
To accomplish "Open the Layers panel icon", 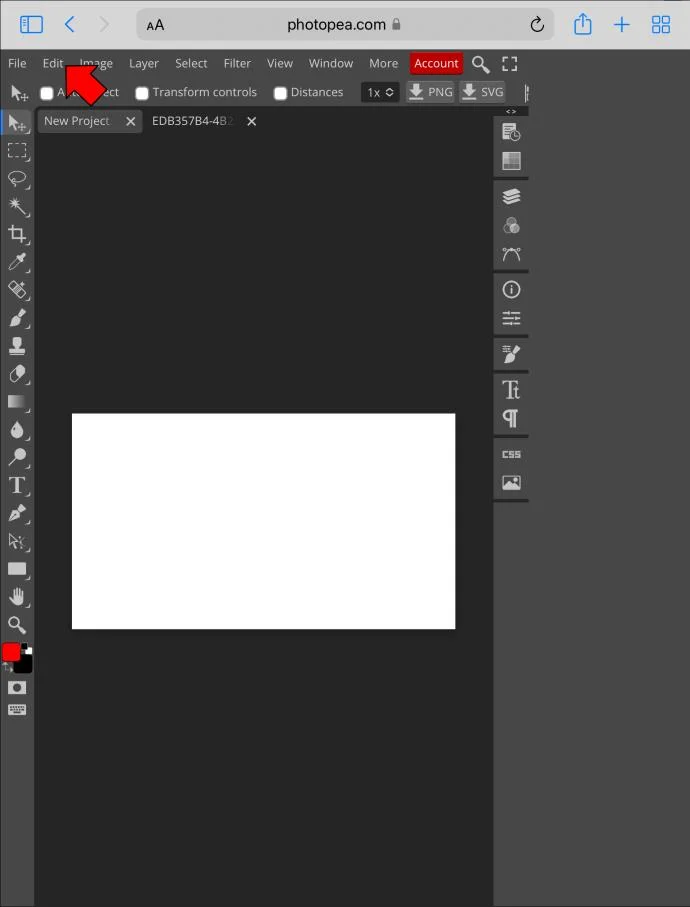I will pos(511,197).
